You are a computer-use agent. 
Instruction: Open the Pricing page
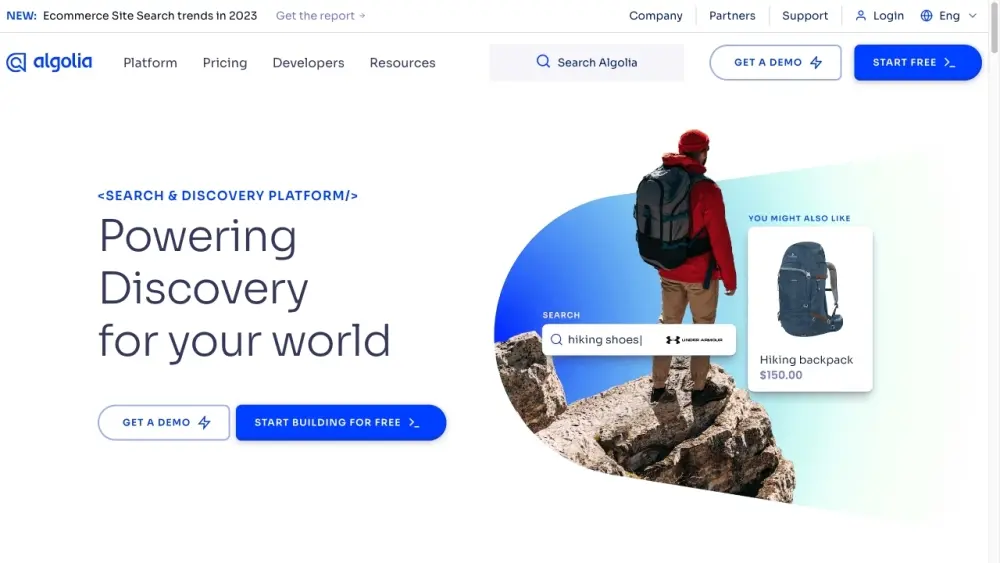(224, 62)
